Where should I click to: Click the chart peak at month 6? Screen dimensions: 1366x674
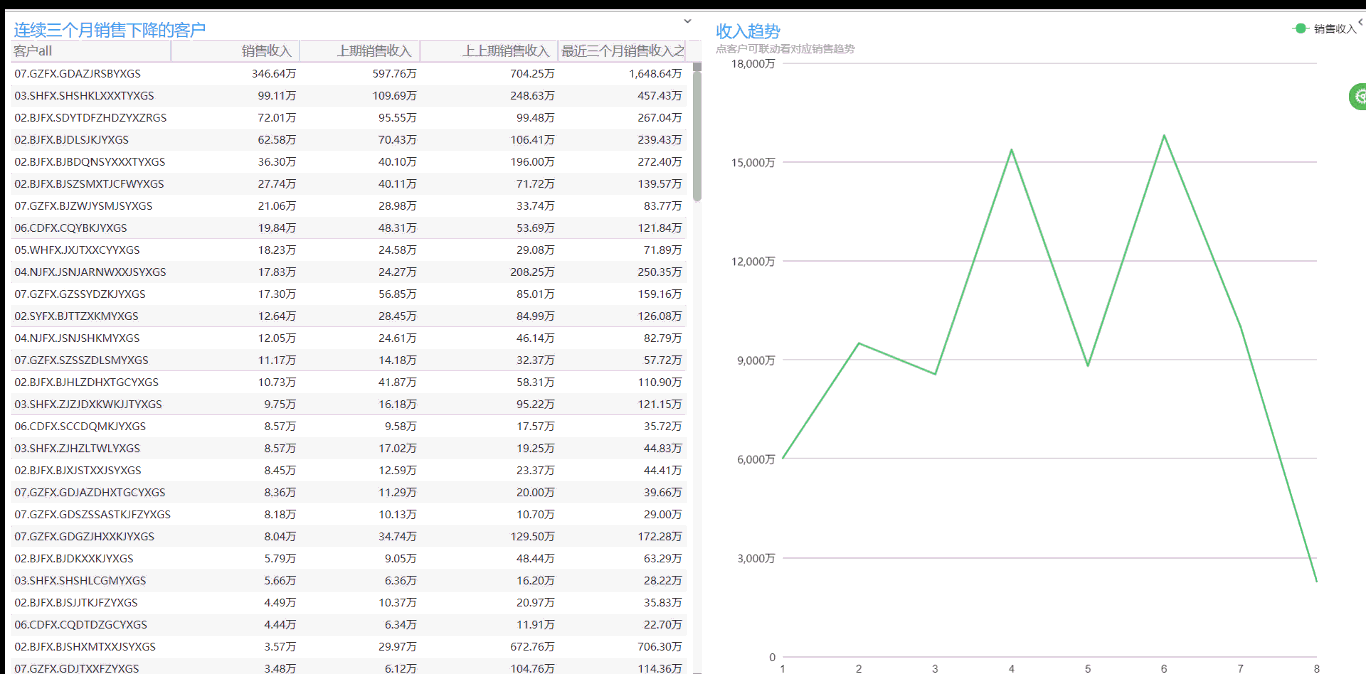[x=1164, y=135]
